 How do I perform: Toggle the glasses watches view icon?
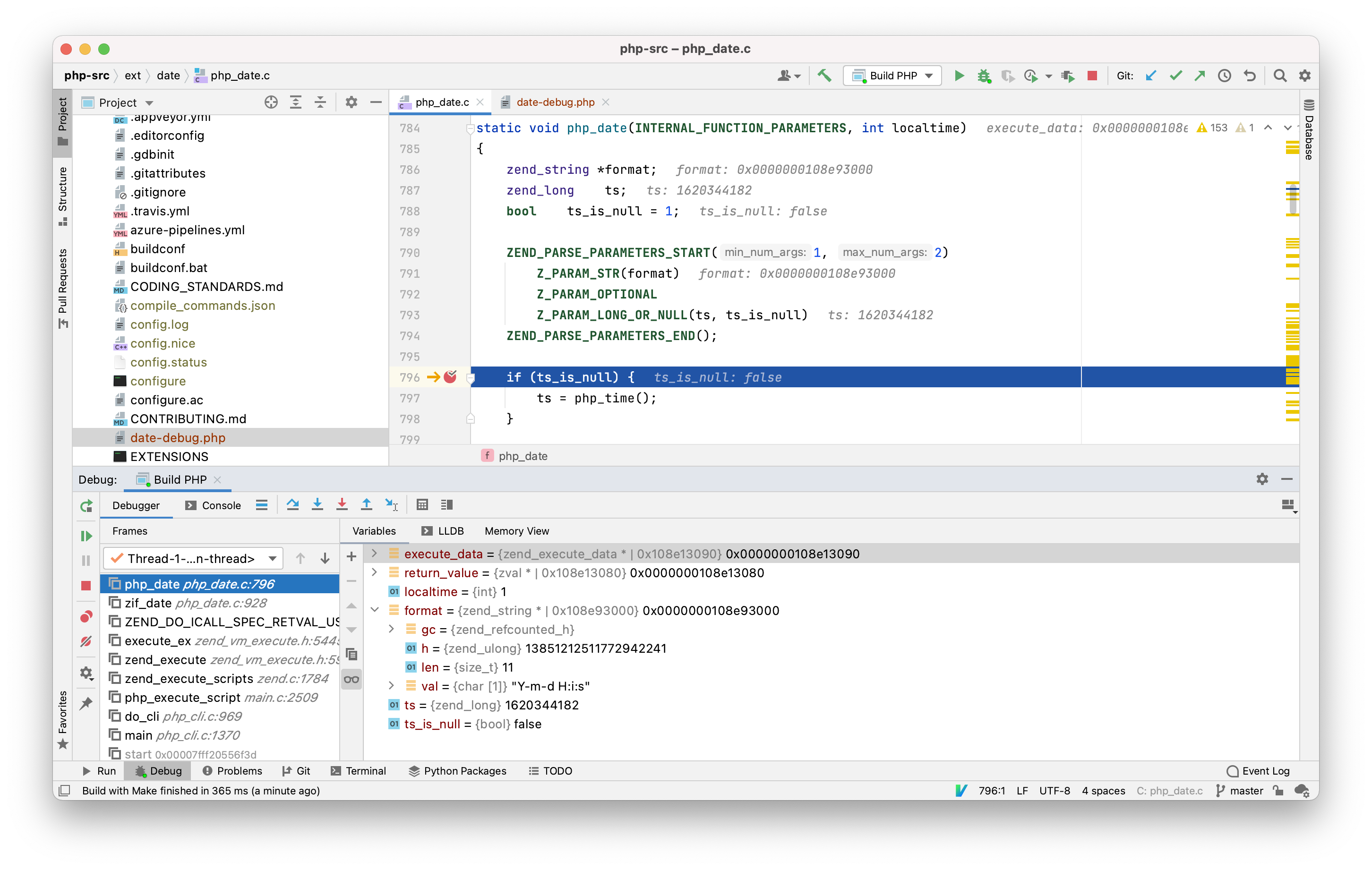coord(352,679)
